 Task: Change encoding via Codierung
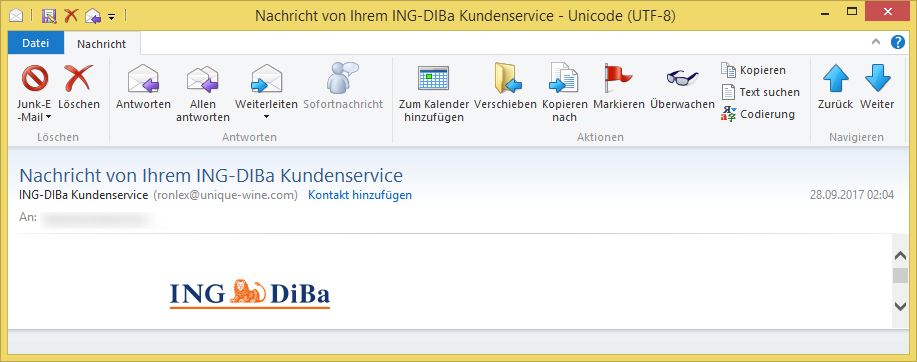758,114
